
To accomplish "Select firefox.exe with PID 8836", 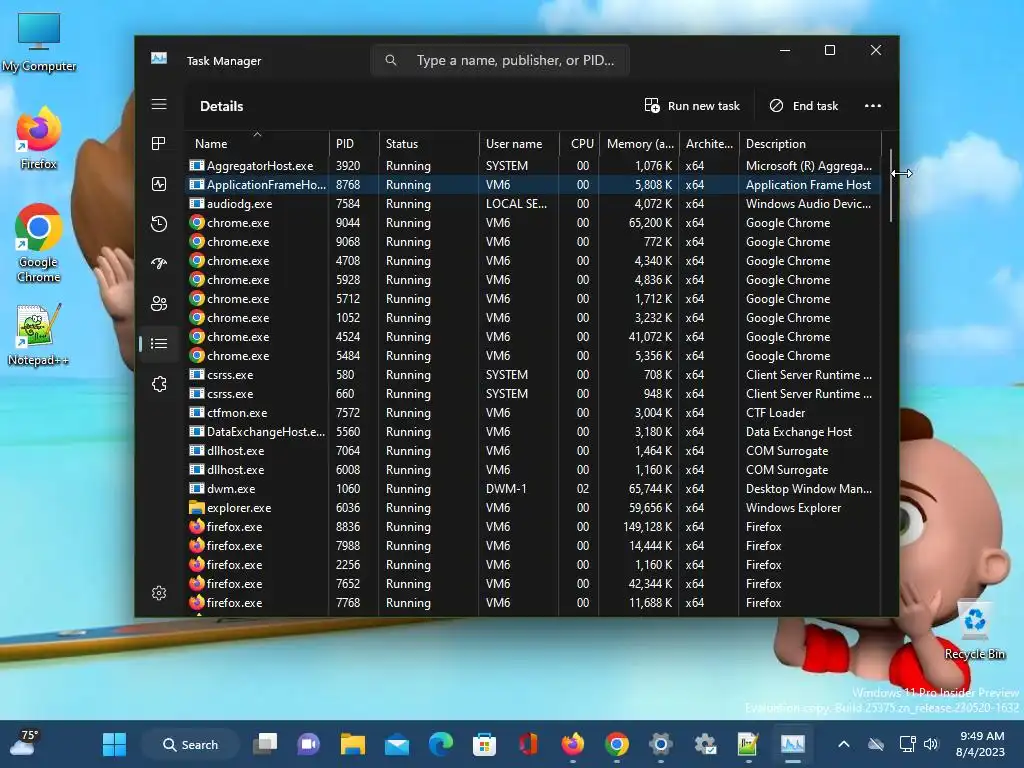I will pos(533,526).
